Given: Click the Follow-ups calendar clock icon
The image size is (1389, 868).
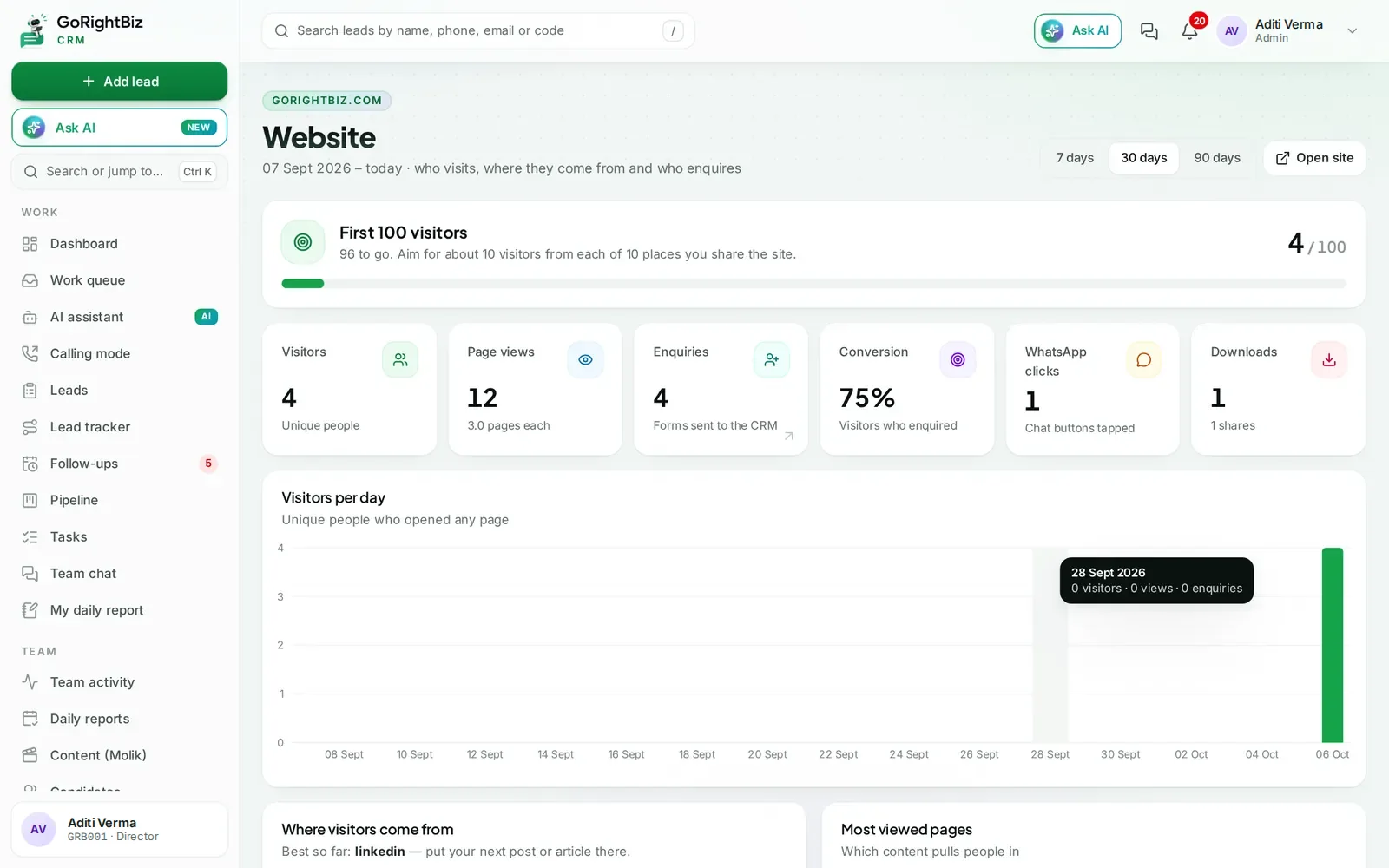Looking at the screenshot, I should pyautogui.click(x=30, y=464).
